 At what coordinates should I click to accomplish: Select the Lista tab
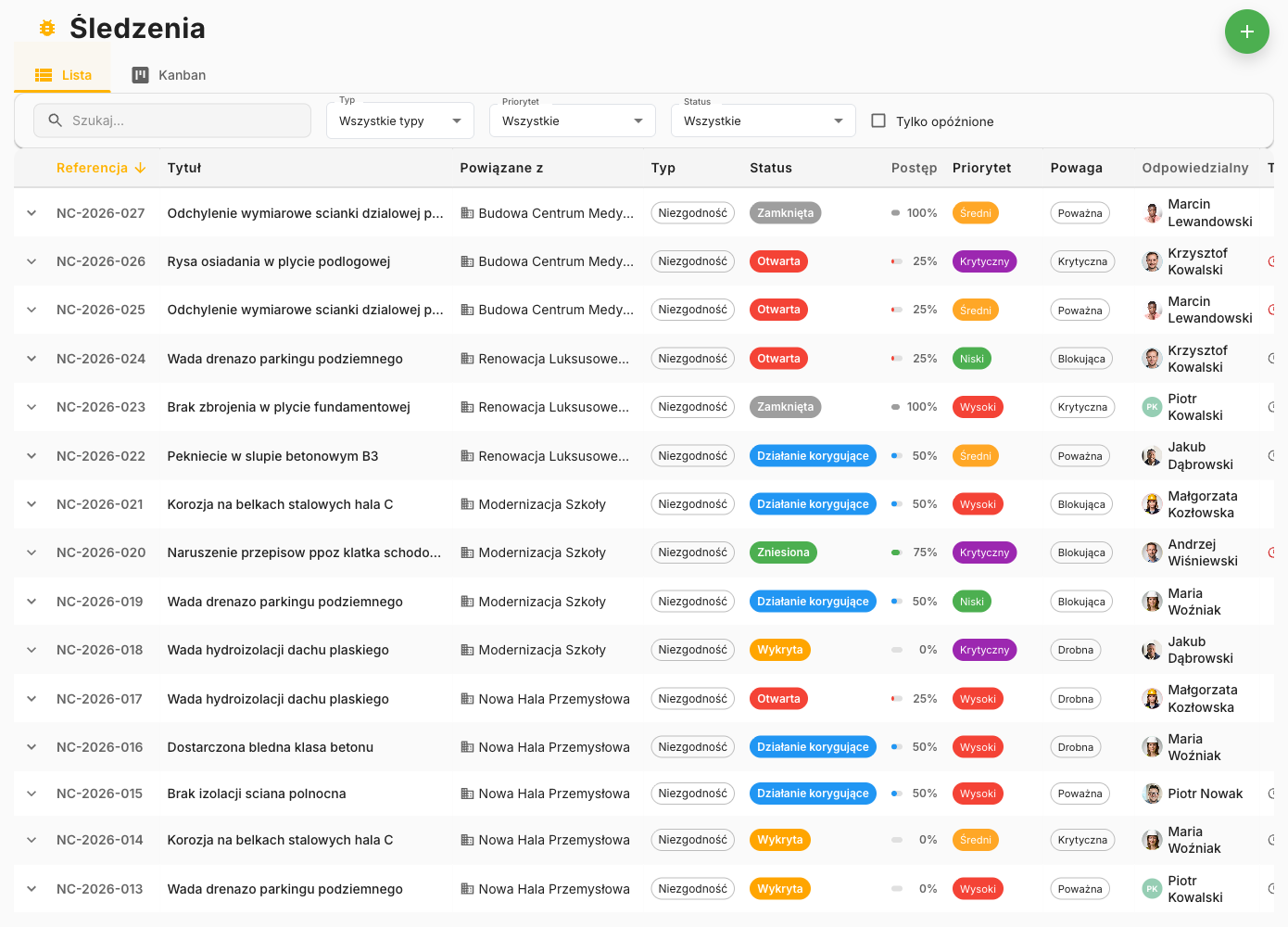pyautogui.click(x=63, y=75)
